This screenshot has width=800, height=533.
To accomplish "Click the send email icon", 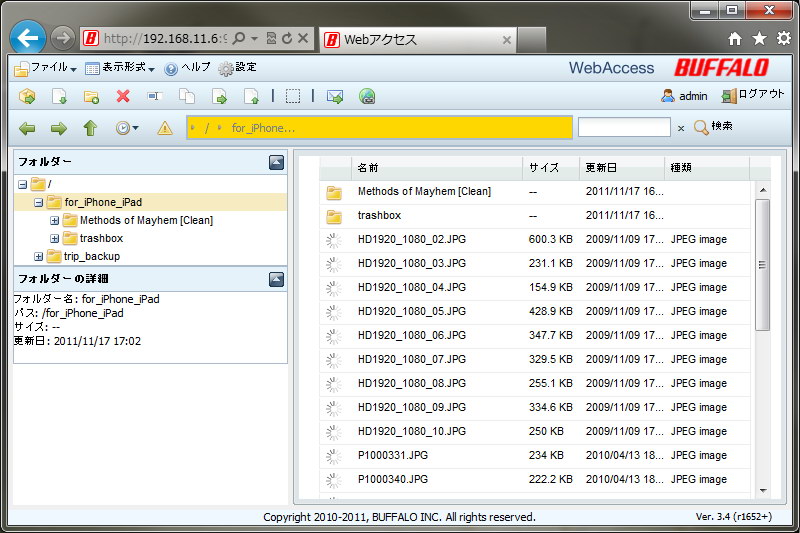I will 335,96.
